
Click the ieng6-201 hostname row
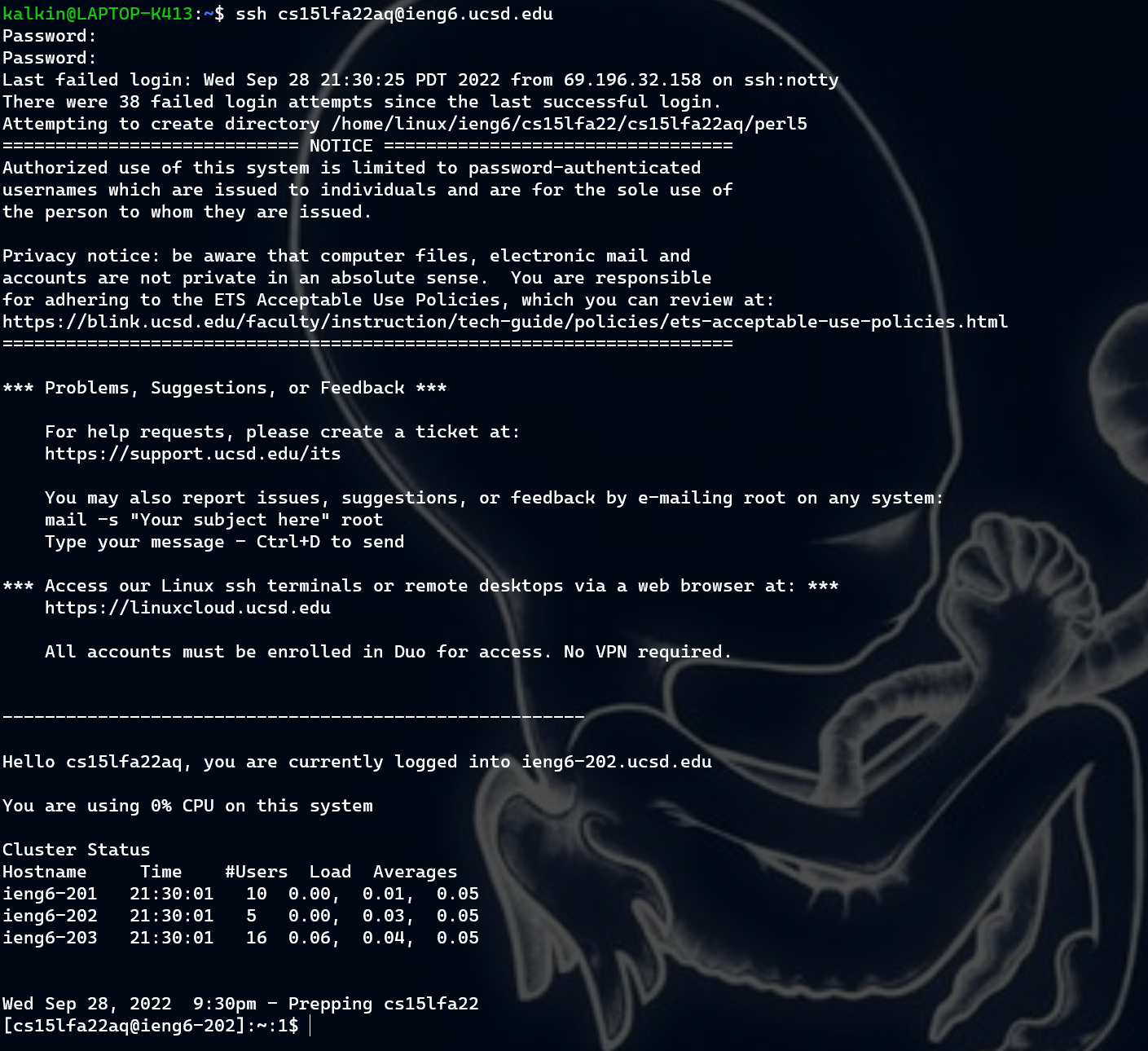pos(50,894)
